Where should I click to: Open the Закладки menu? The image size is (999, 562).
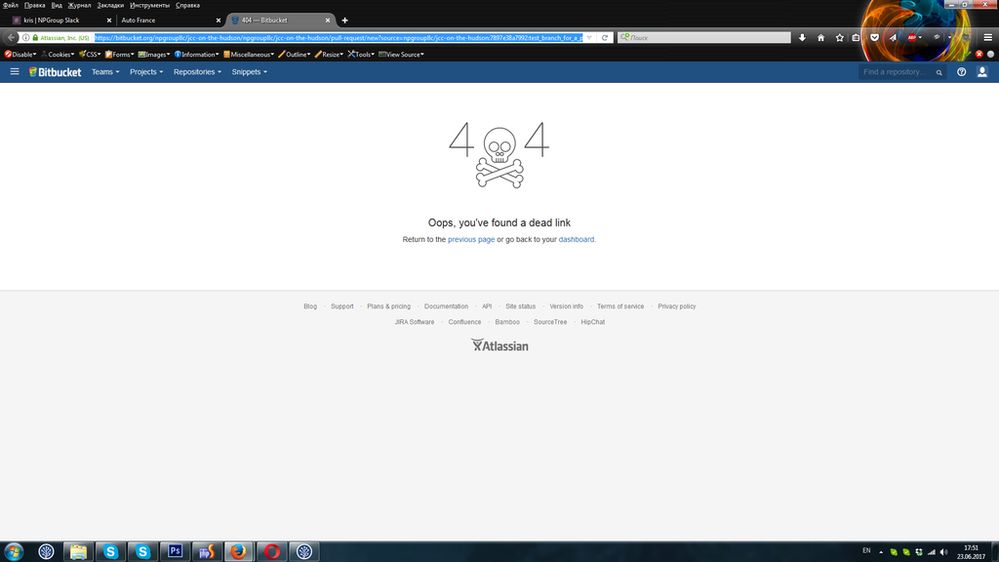pyautogui.click(x=110, y=5)
